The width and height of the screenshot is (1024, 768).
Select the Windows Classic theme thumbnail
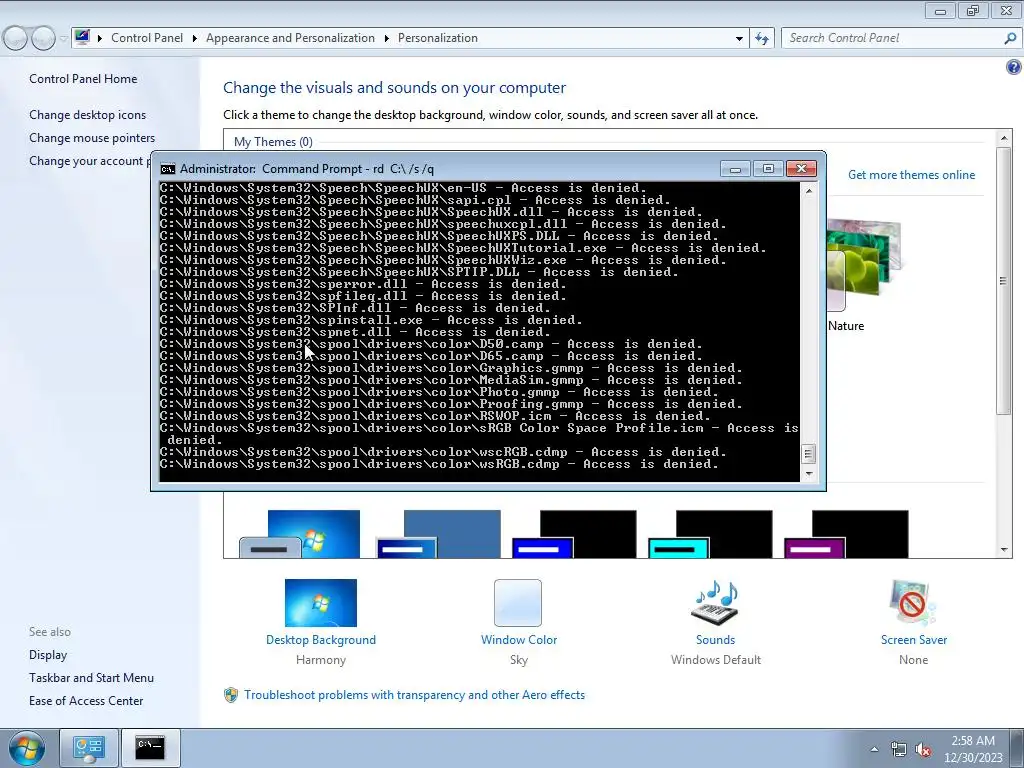(x=439, y=534)
